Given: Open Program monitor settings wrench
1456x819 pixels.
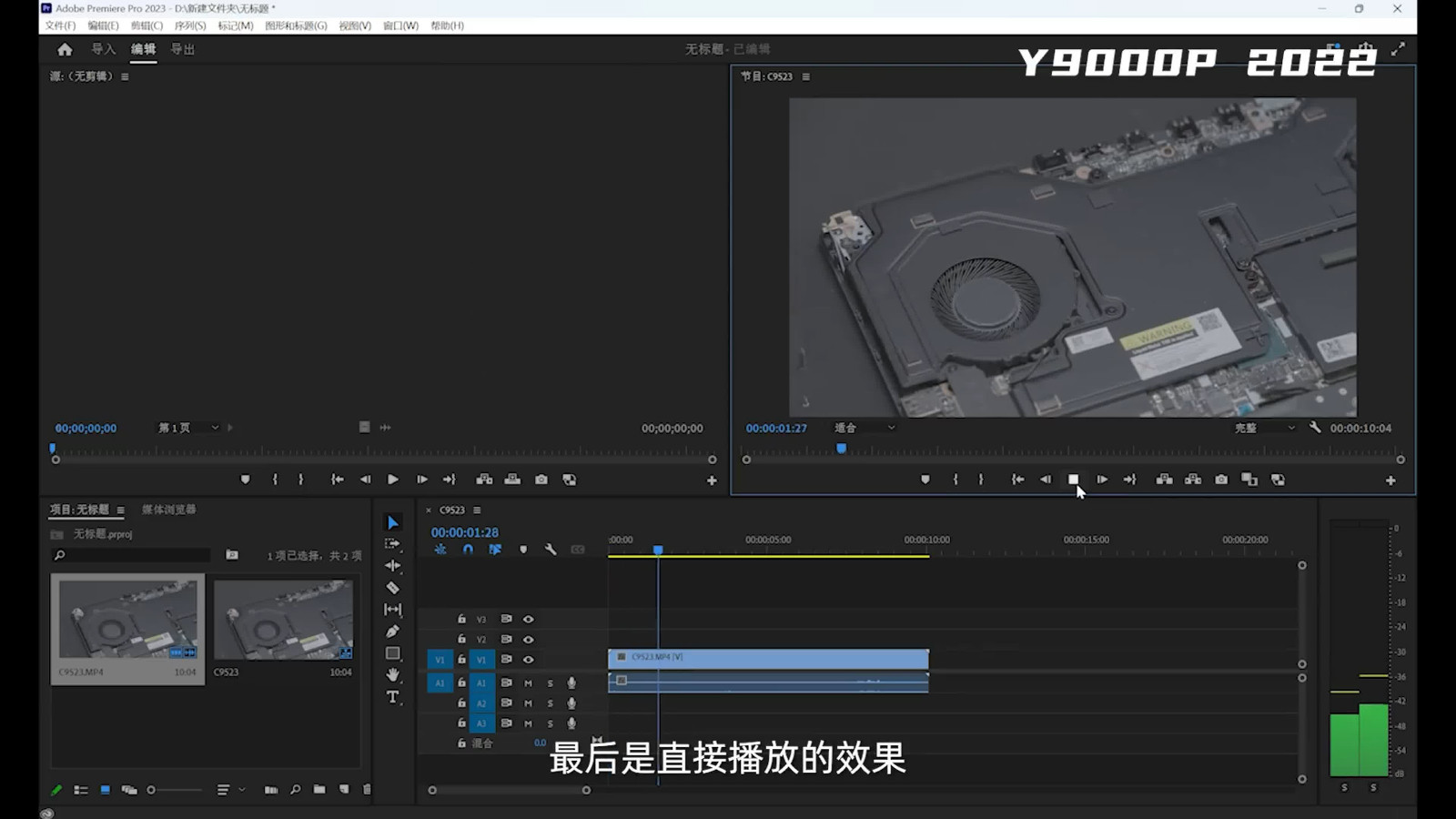Looking at the screenshot, I should (1315, 427).
